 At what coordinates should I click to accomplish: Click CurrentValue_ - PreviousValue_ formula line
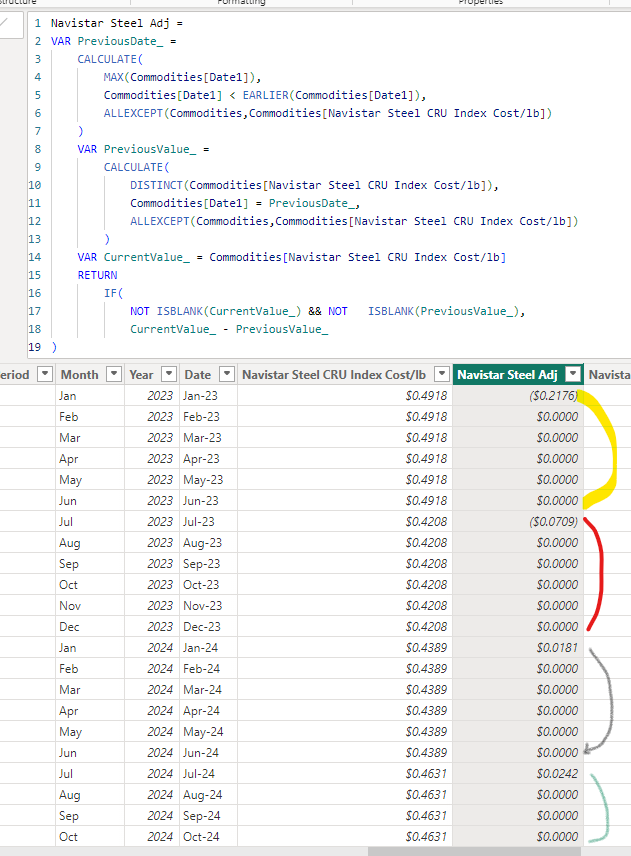tap(229, 329)
